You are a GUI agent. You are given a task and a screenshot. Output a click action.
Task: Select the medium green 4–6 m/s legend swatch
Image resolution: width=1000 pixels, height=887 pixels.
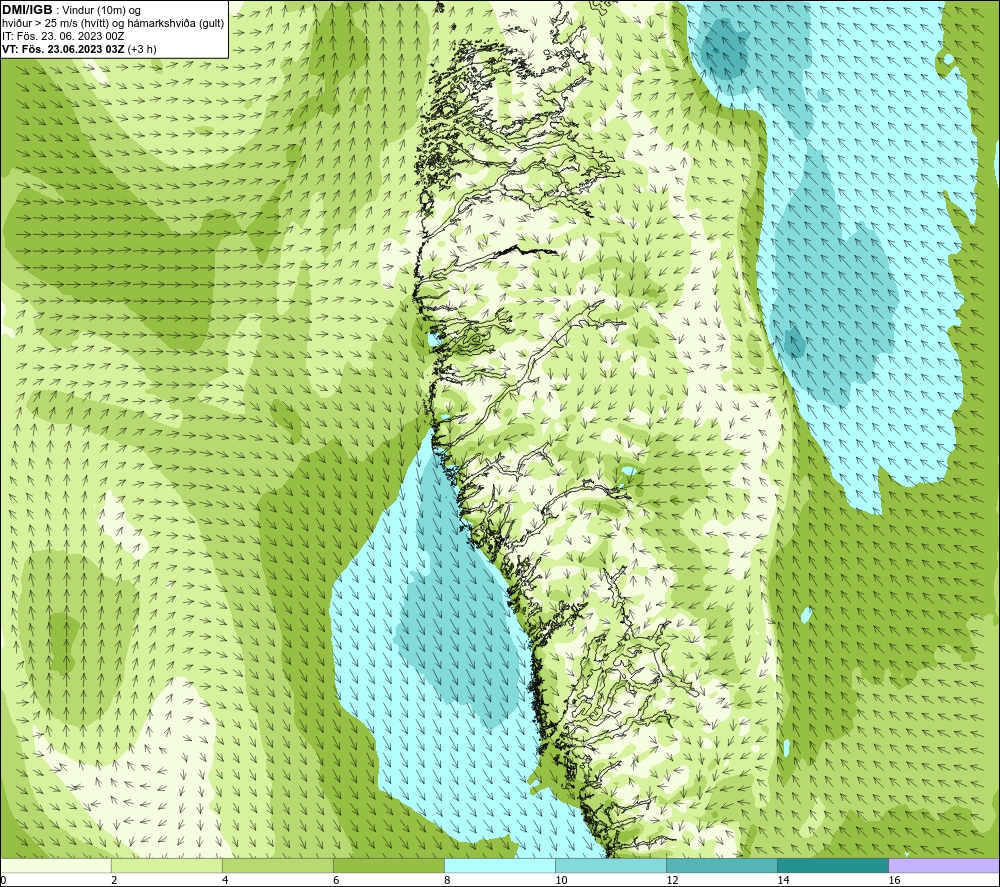pos(277,865)
